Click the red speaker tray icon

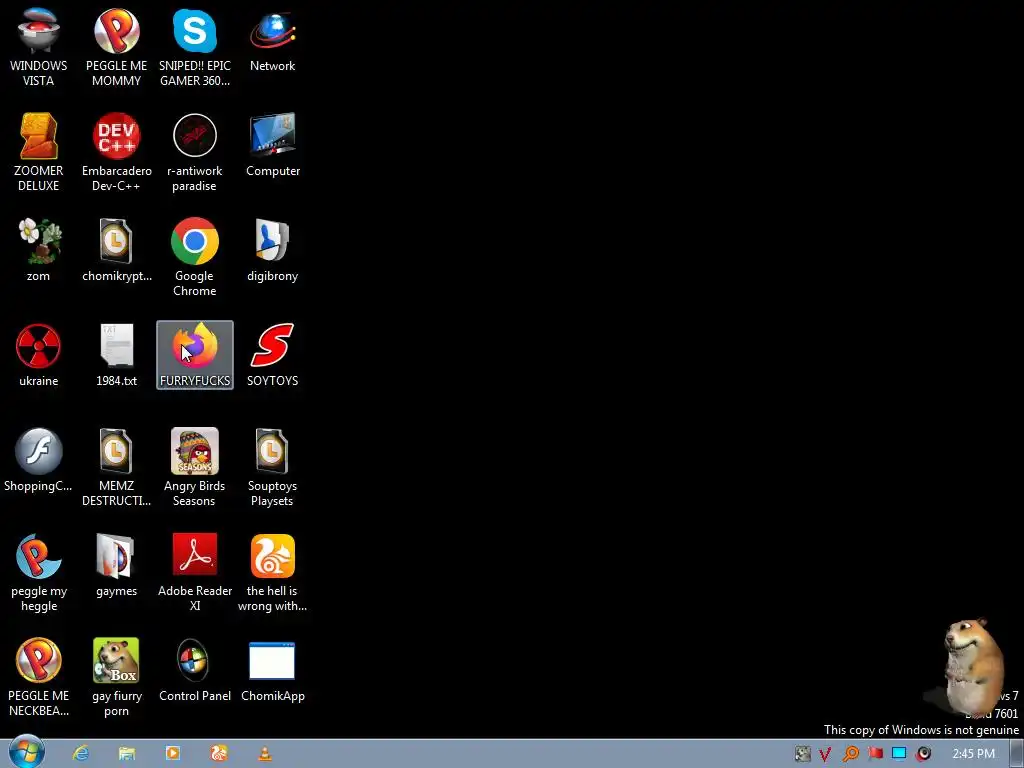click(923, 754)
